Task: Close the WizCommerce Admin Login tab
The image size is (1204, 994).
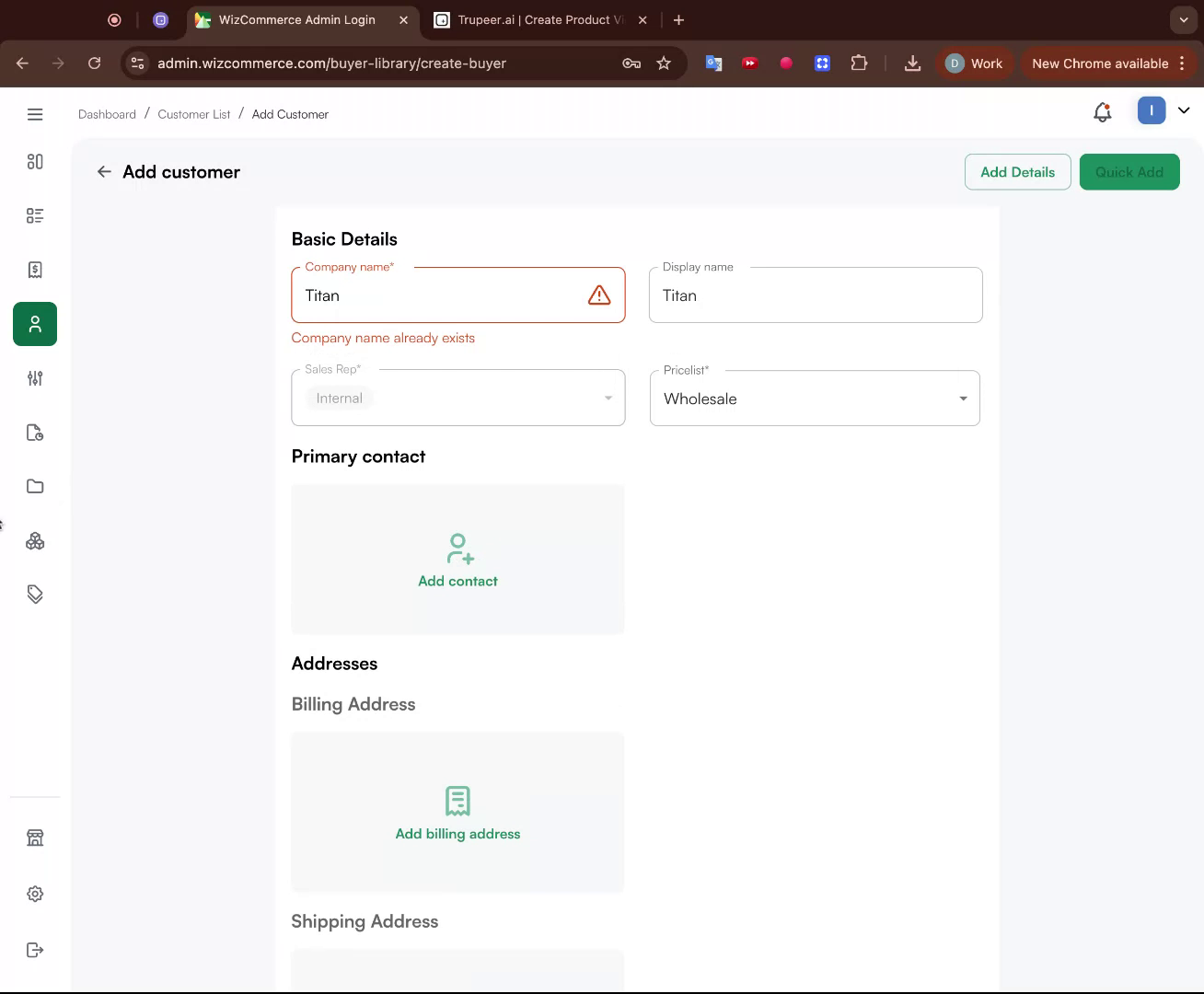Action: pyautogui.click(x=404, y=19)
